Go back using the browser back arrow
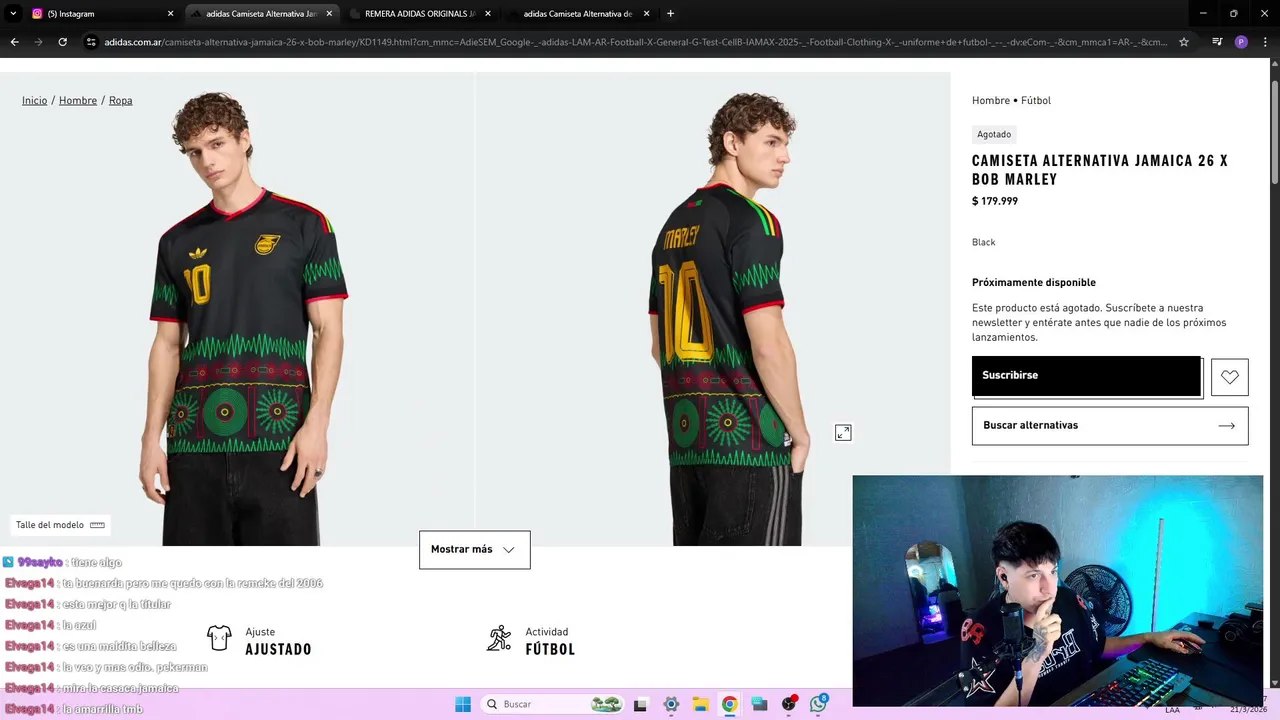Image resolution: width=1280 pixels, height=720 pixels. [14, 42]
